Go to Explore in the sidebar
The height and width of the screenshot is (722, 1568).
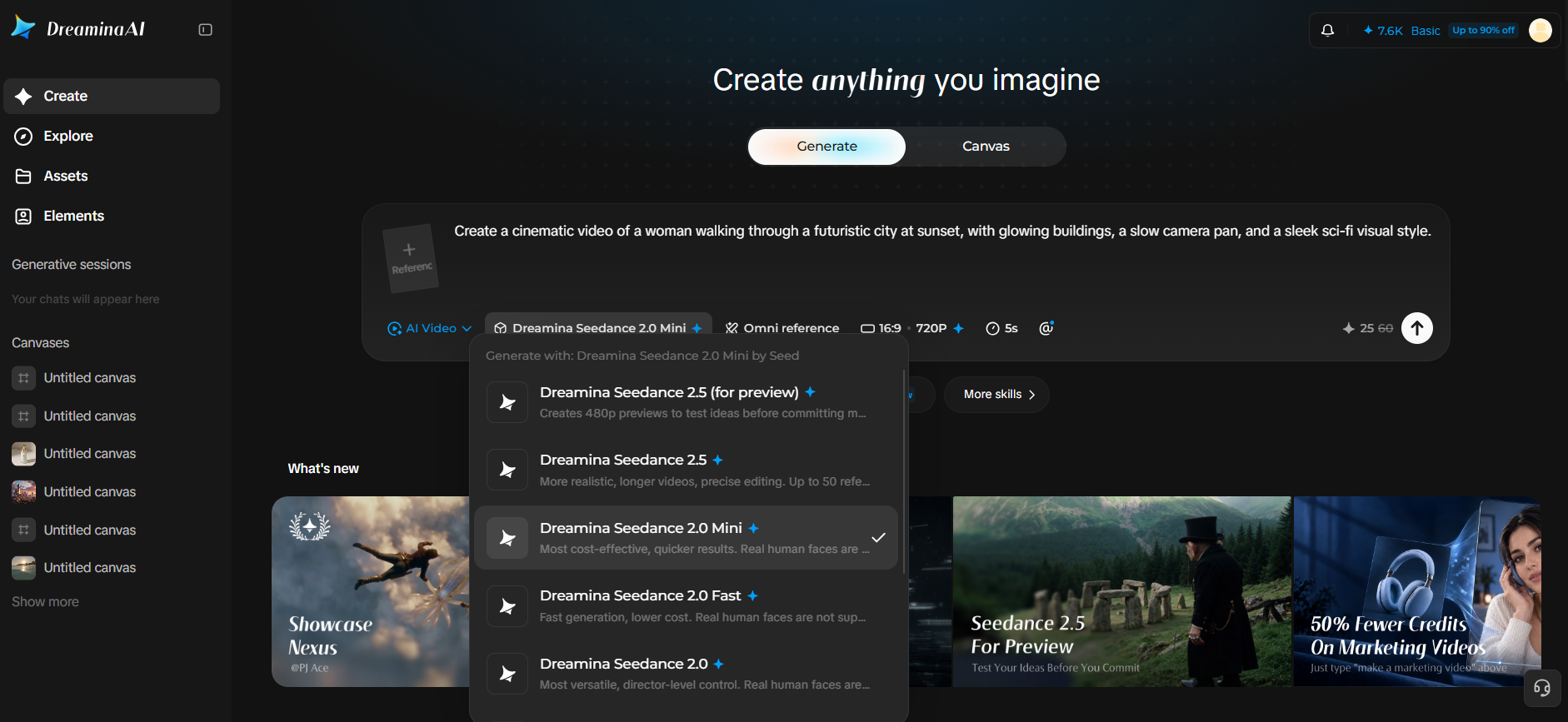(x=112, y=136)
